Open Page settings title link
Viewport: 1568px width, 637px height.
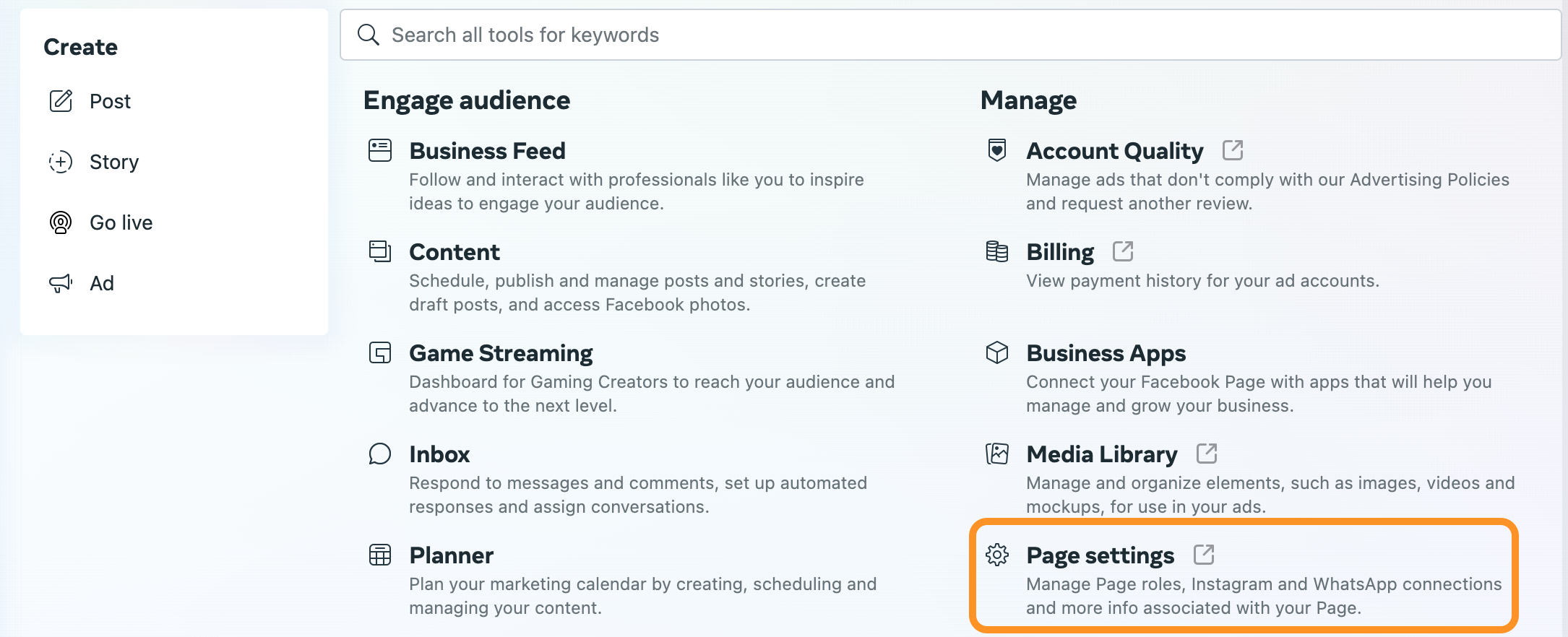pyautogui.click(x=1100, y=555)
